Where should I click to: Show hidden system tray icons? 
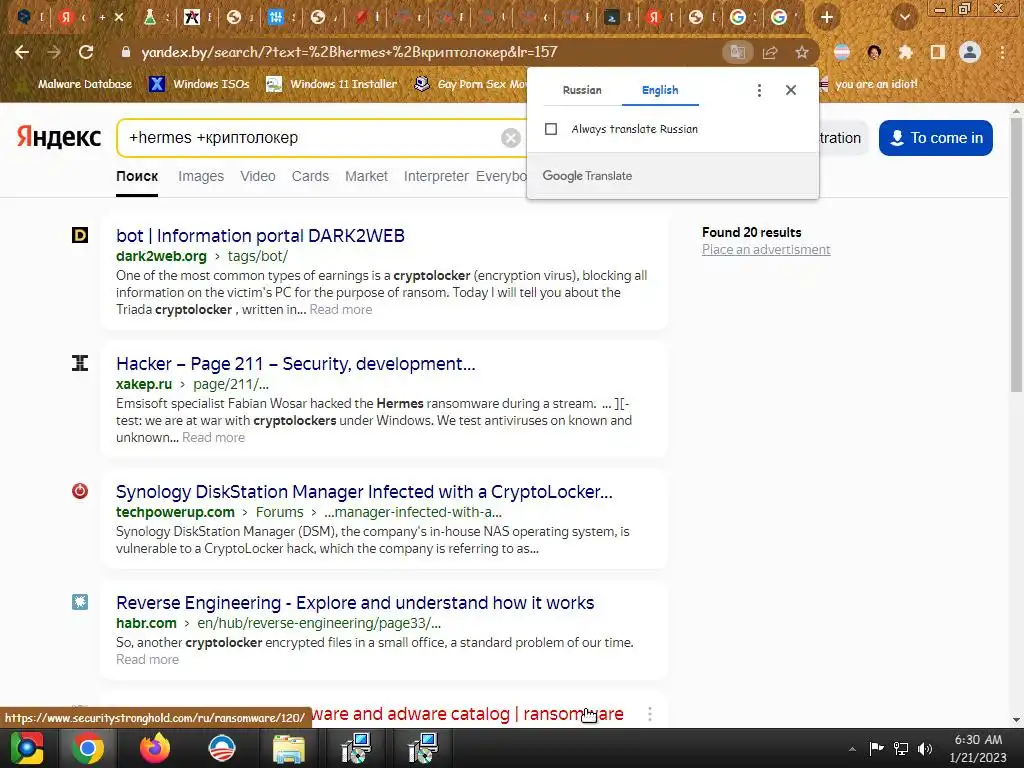coord(852,749)
